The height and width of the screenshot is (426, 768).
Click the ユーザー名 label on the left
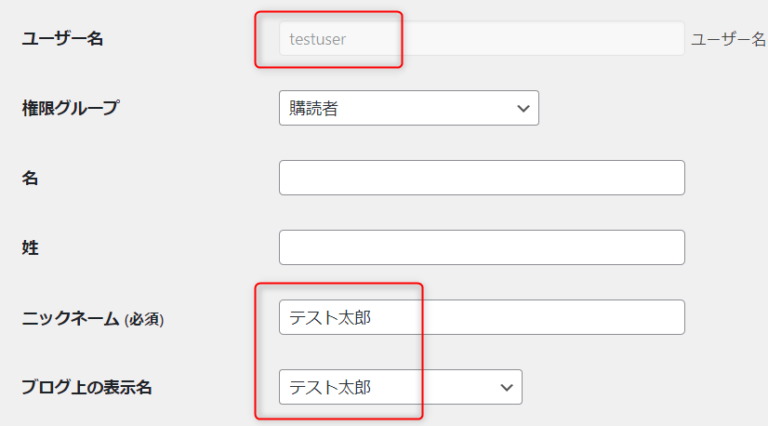(x=62, y=38)
